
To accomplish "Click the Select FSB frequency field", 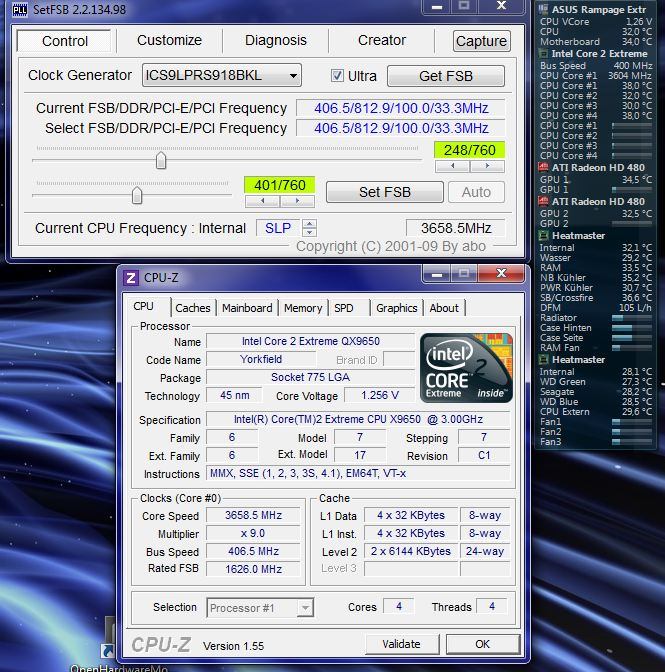I will click(x=401, y=128).
